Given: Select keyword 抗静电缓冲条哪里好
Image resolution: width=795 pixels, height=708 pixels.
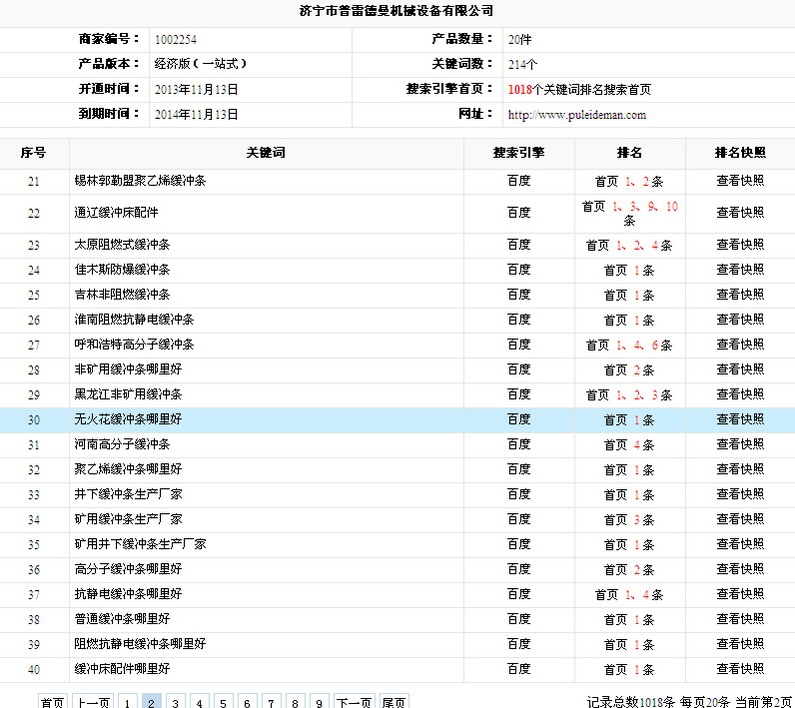Looking at the screenshot, I should pos(128,594).
